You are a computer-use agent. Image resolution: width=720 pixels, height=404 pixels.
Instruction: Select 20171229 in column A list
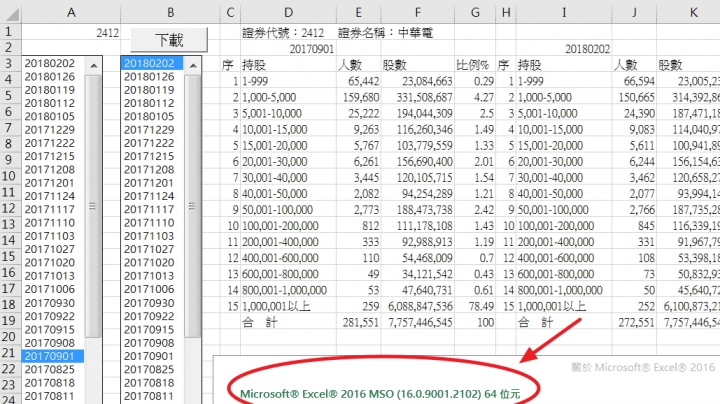point(50,130)
